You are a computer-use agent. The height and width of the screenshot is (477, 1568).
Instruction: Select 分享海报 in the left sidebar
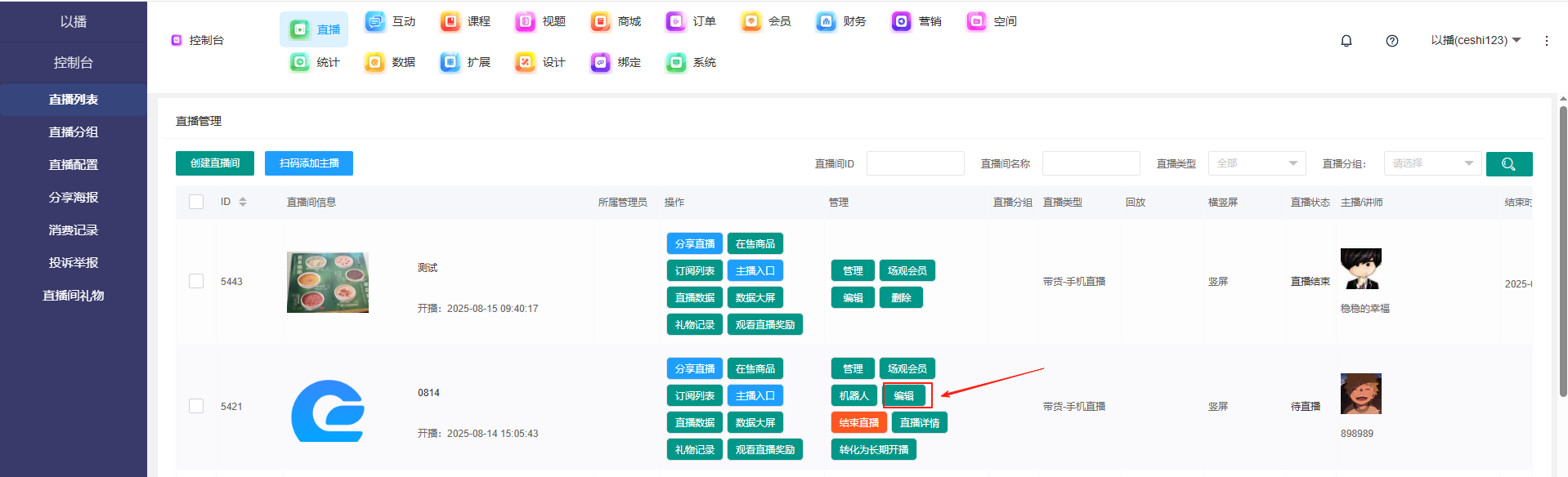coord(74,198)
